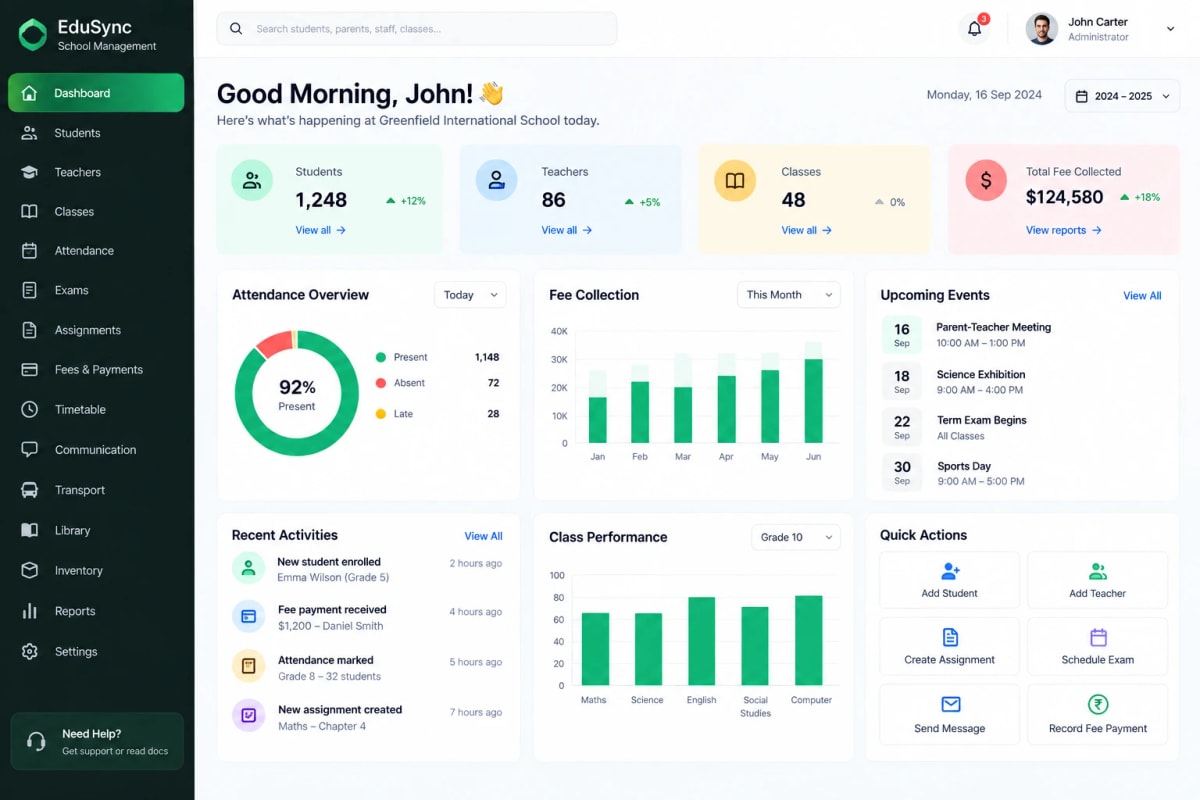Click the headset icon in Need Help
This screenshot has width=1200, height=800.
(36, 741)
